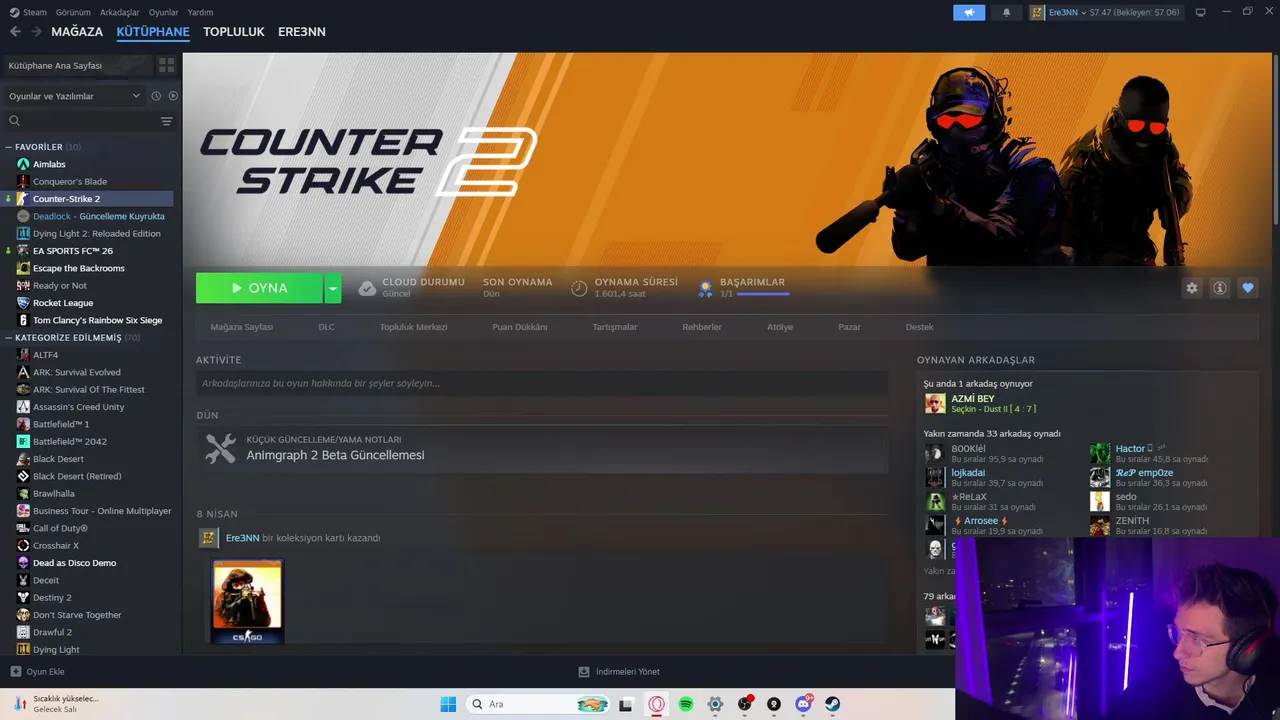Open Mağaza Sayfası link
This screenshot has height=720, width=1280.
tap(242, 327)
